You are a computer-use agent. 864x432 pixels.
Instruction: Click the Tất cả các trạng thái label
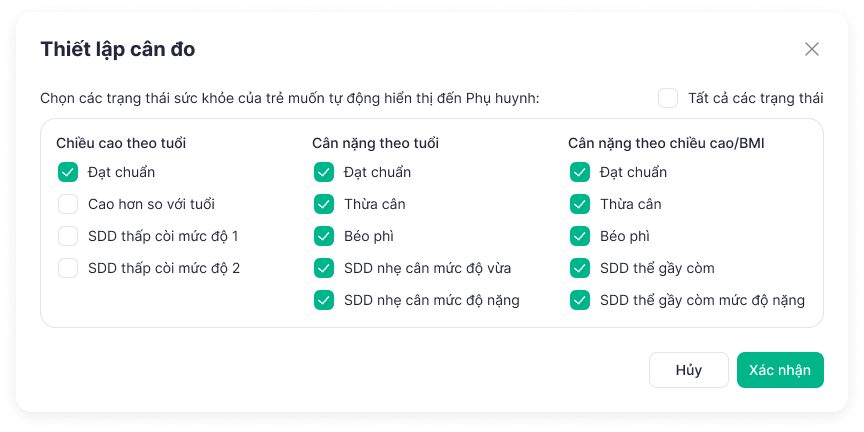pos(755,98)
